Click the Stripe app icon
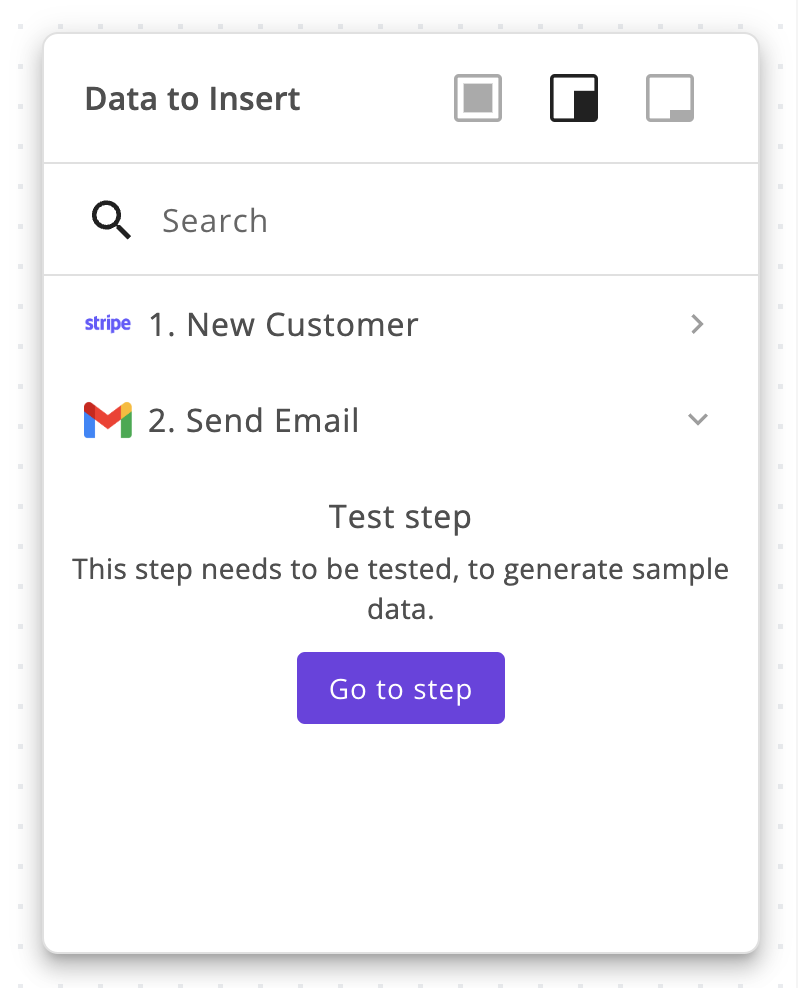 tap(107, 323)
